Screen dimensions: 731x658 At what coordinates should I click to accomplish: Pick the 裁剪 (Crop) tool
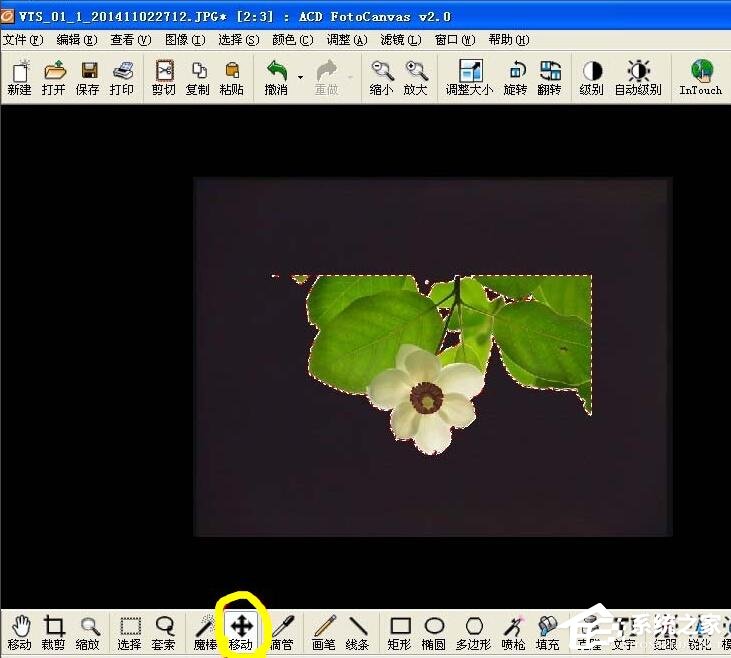pyautogui.click(x=54, y=631)
